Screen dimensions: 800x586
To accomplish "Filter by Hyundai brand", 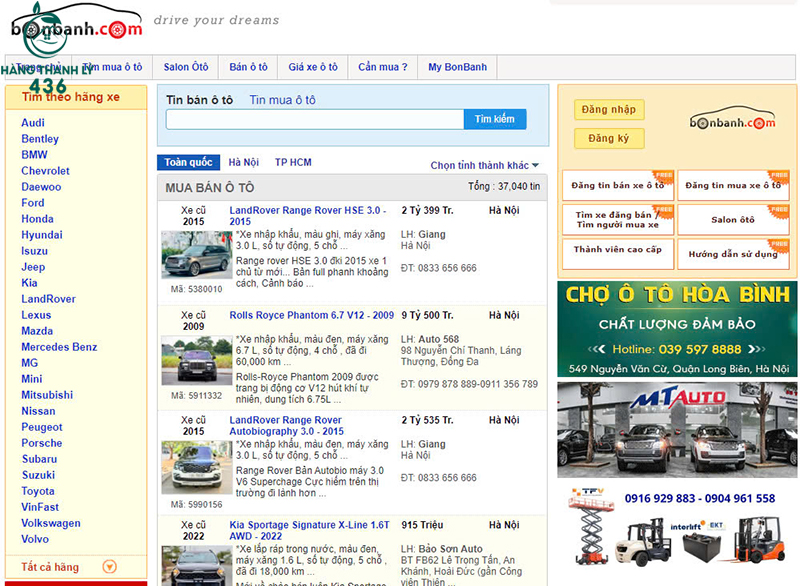I will coord(42,235).
